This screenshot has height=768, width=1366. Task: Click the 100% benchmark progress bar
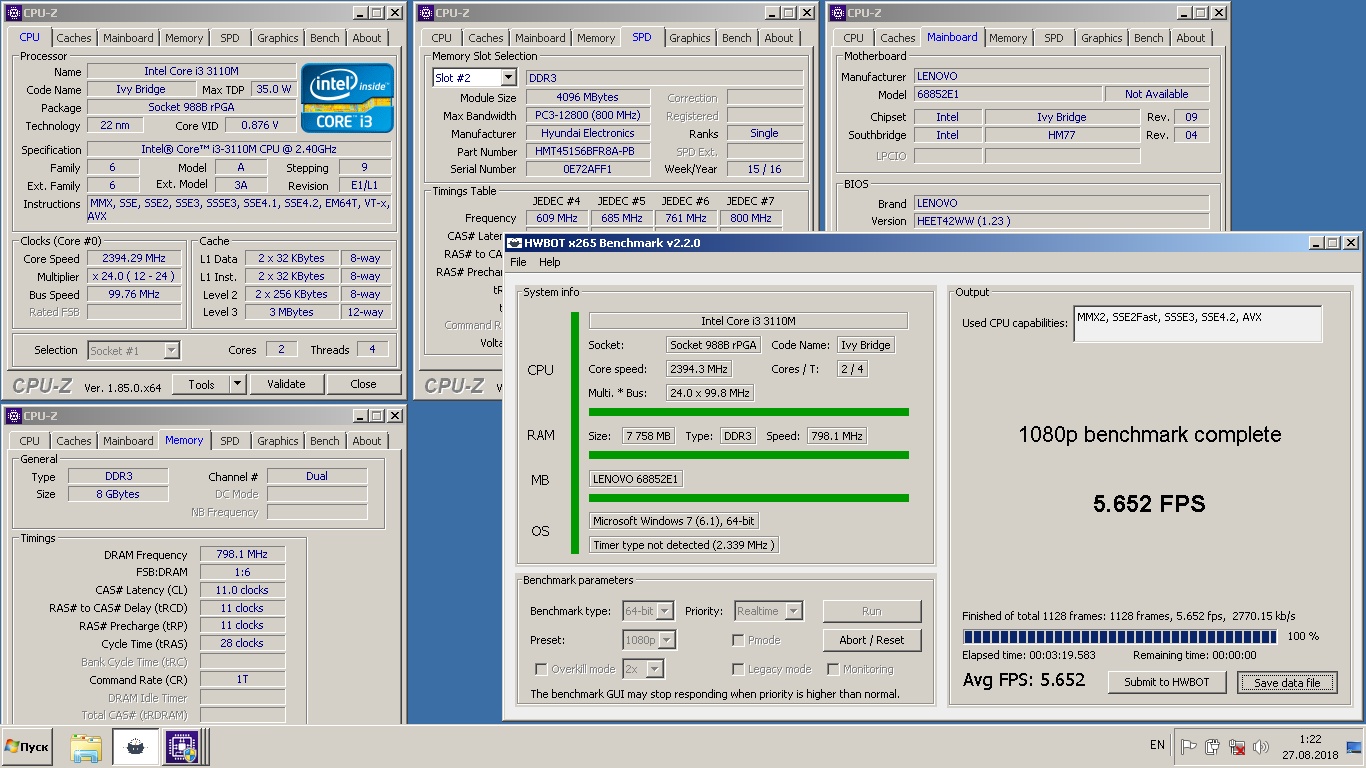pos(1120,636)
